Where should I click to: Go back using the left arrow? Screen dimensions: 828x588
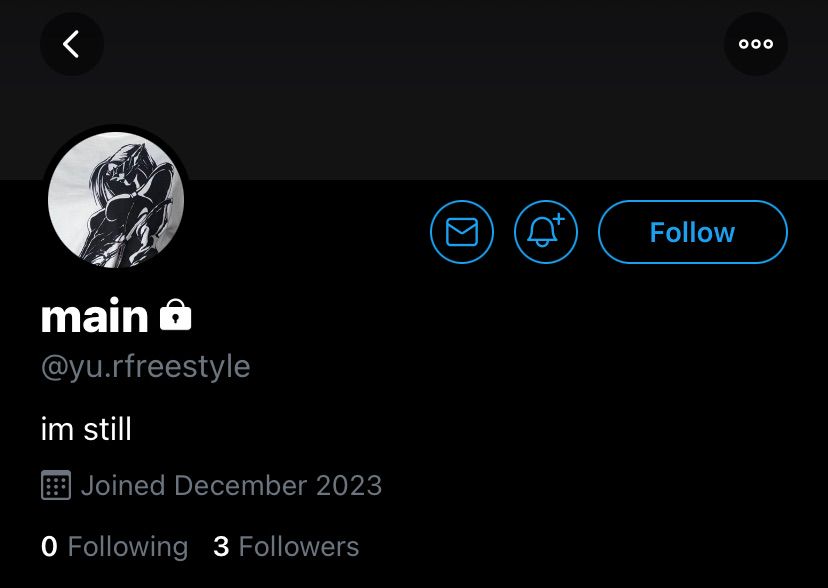point(71,44)
